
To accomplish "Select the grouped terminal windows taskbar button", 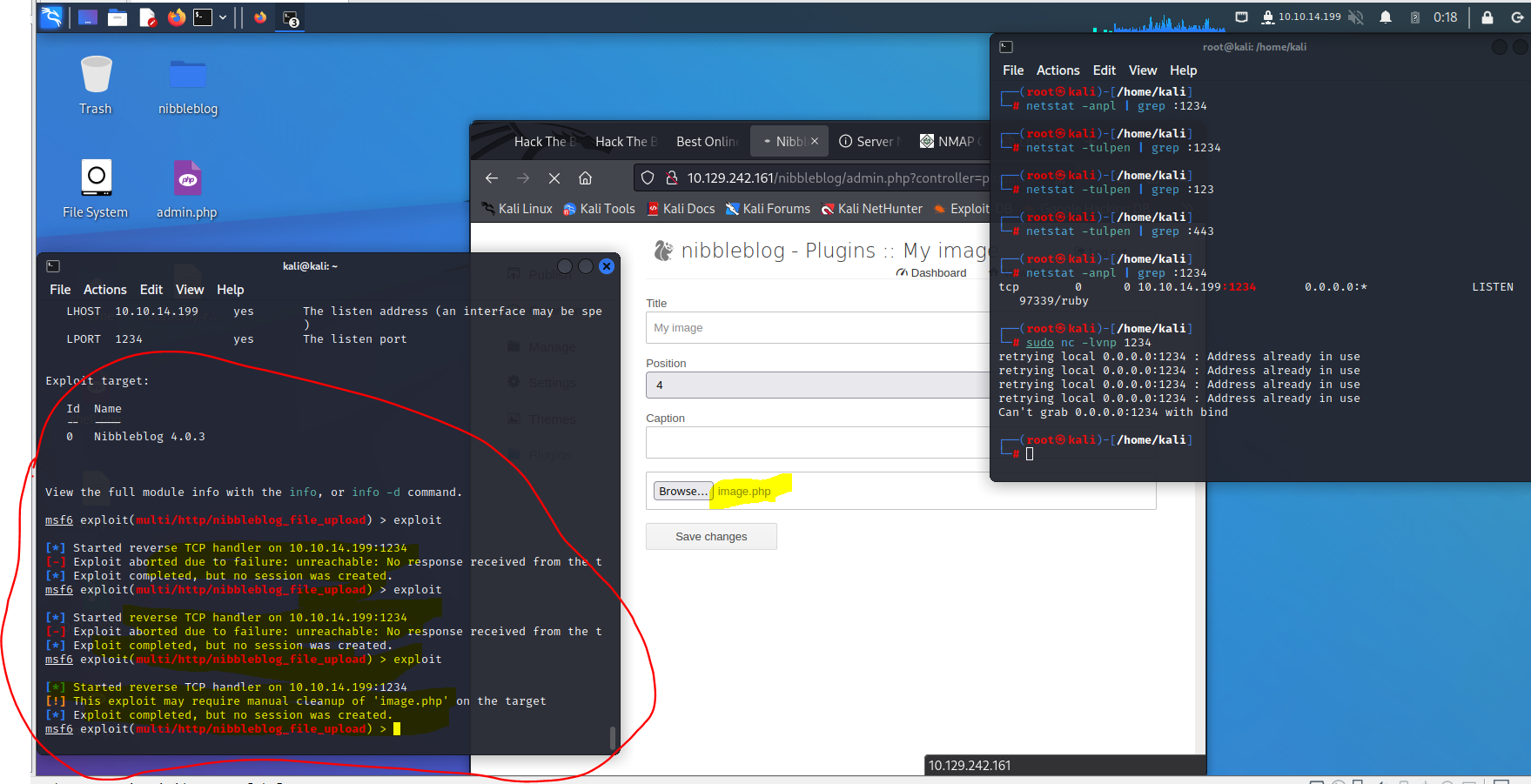I will coord(291,18).
